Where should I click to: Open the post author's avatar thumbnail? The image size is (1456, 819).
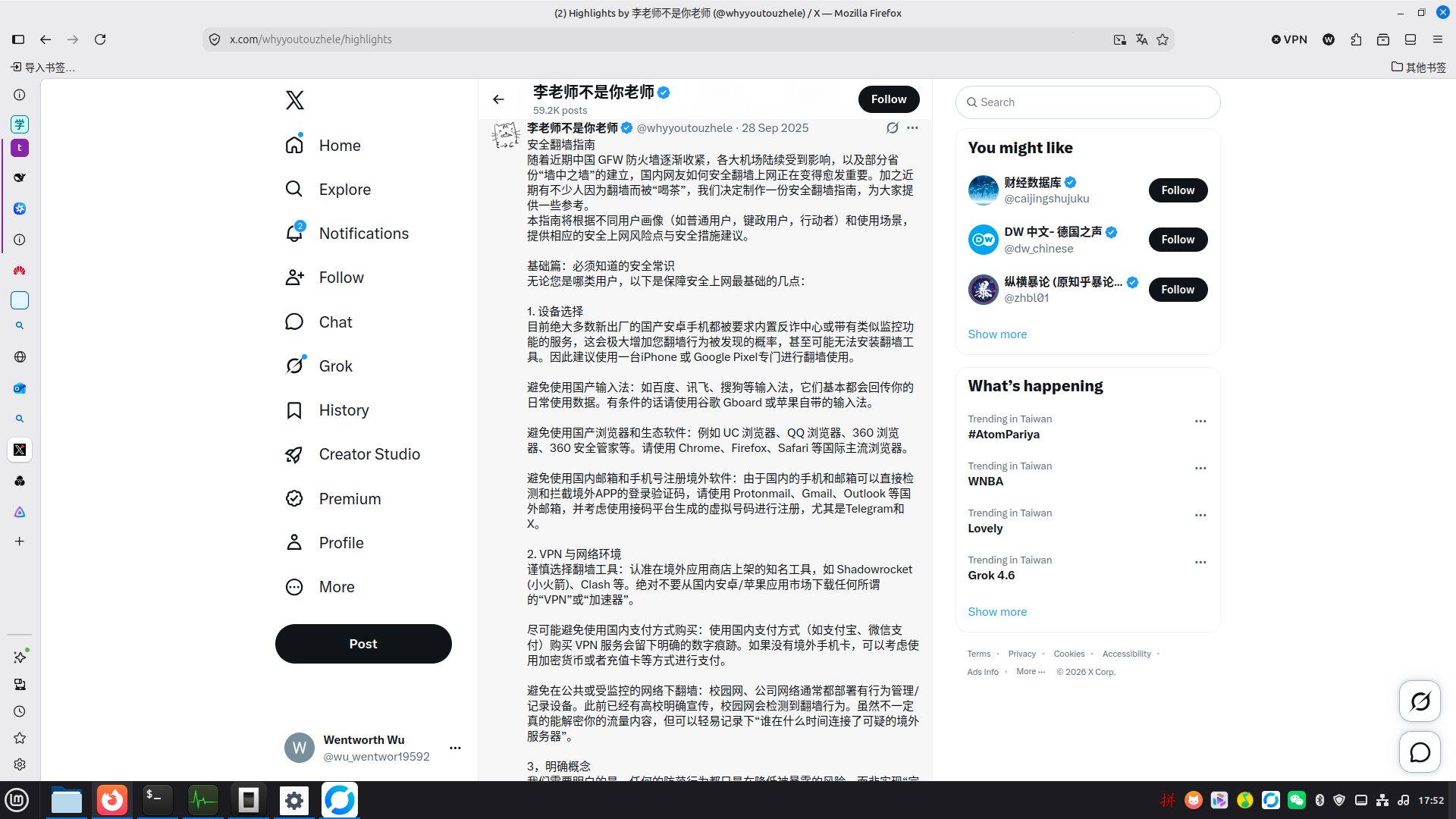pos(506,136)
